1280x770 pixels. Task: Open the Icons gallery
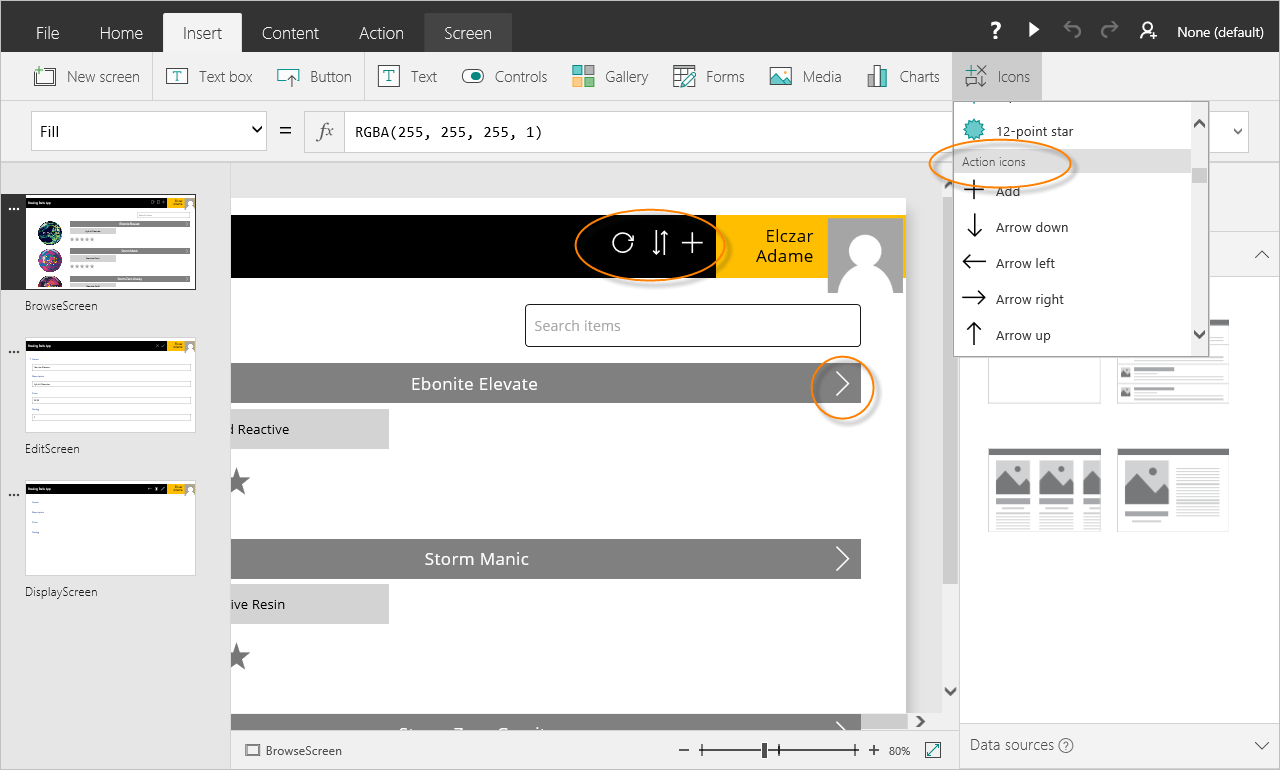pyautogui.click(x=996, y=76)
